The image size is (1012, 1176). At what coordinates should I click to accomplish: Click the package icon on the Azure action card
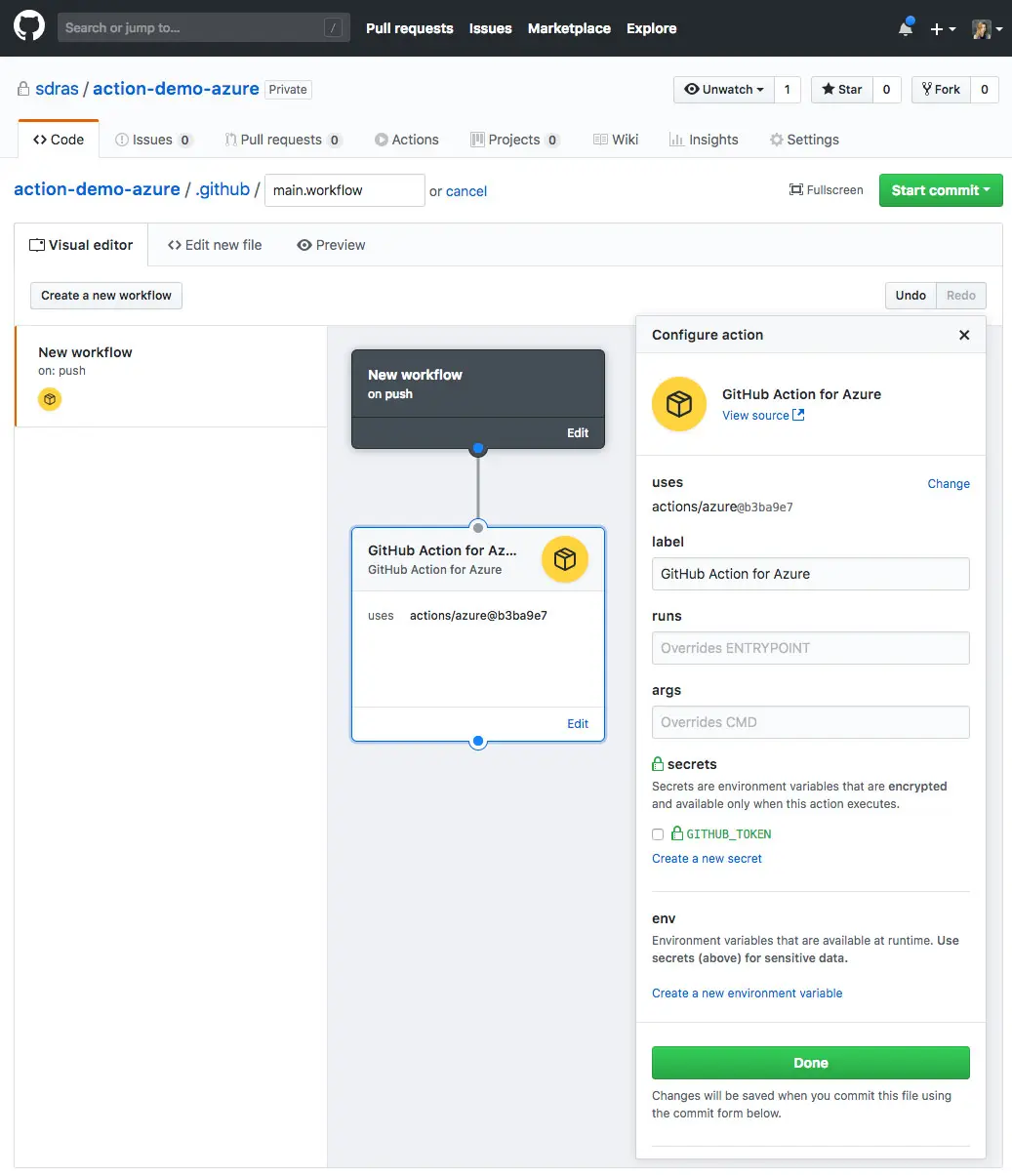(x=565, y=559)
